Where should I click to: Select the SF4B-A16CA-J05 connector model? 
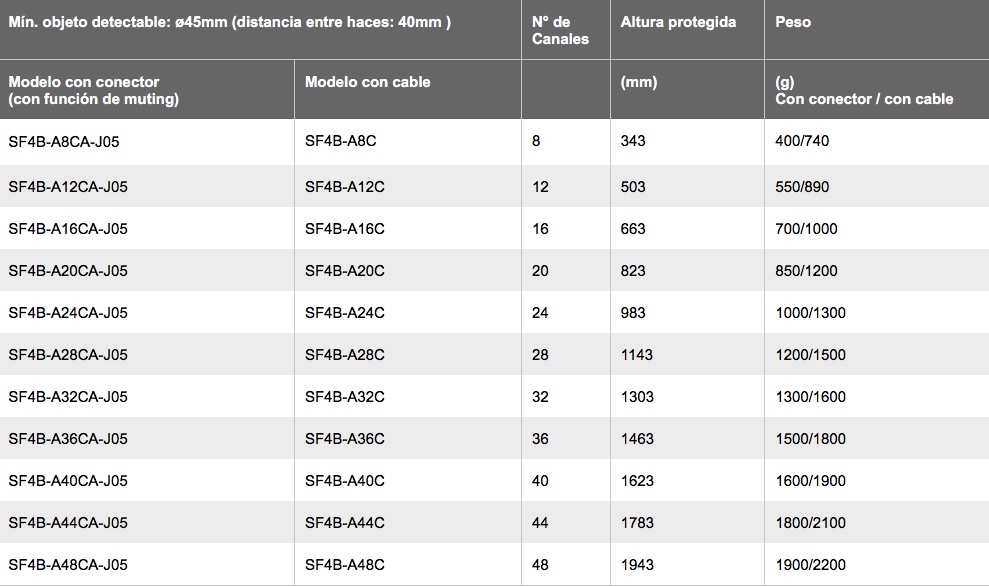[68, 228]
